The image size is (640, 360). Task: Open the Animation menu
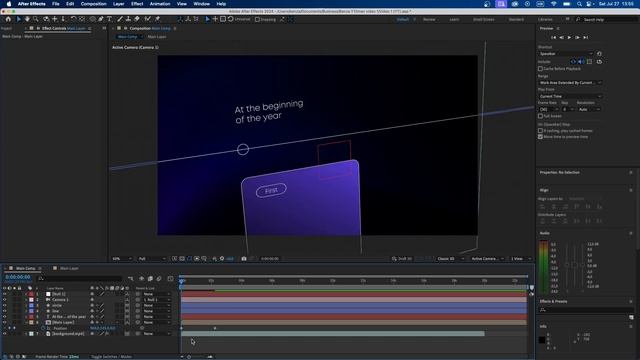point(160,4)
